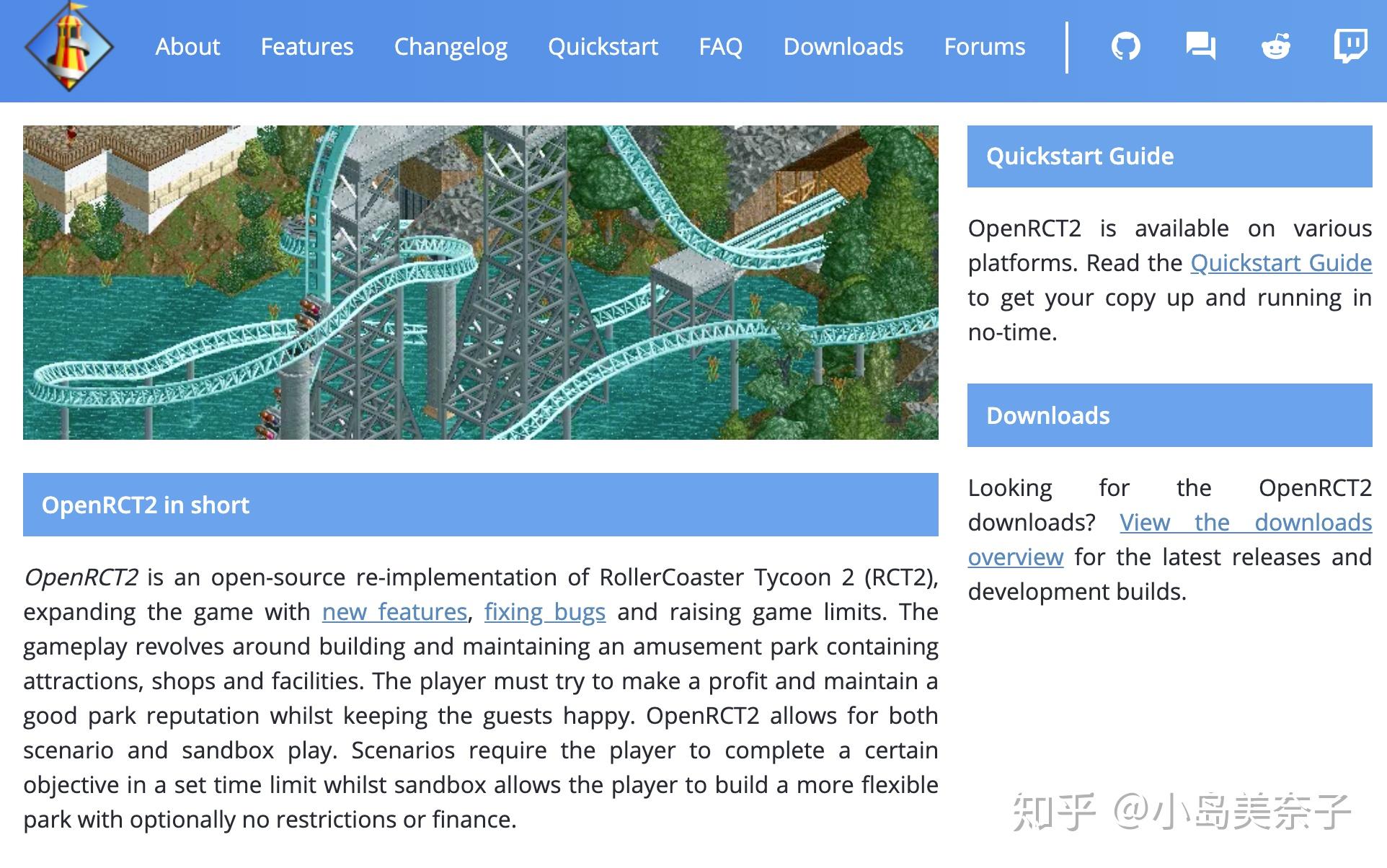Select Quickstart in the navigation bar
This screenshot has width=1387, height=868.
(x=603, y=47)
